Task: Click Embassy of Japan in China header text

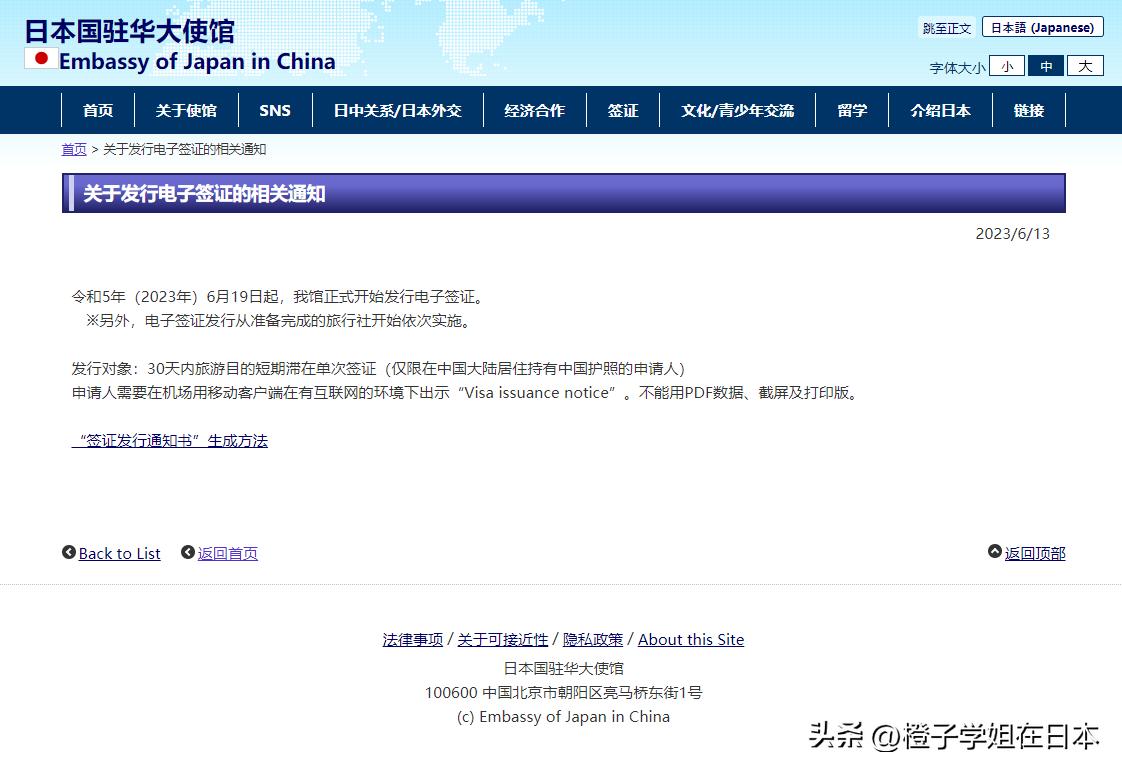Action: tap(197, 62)
